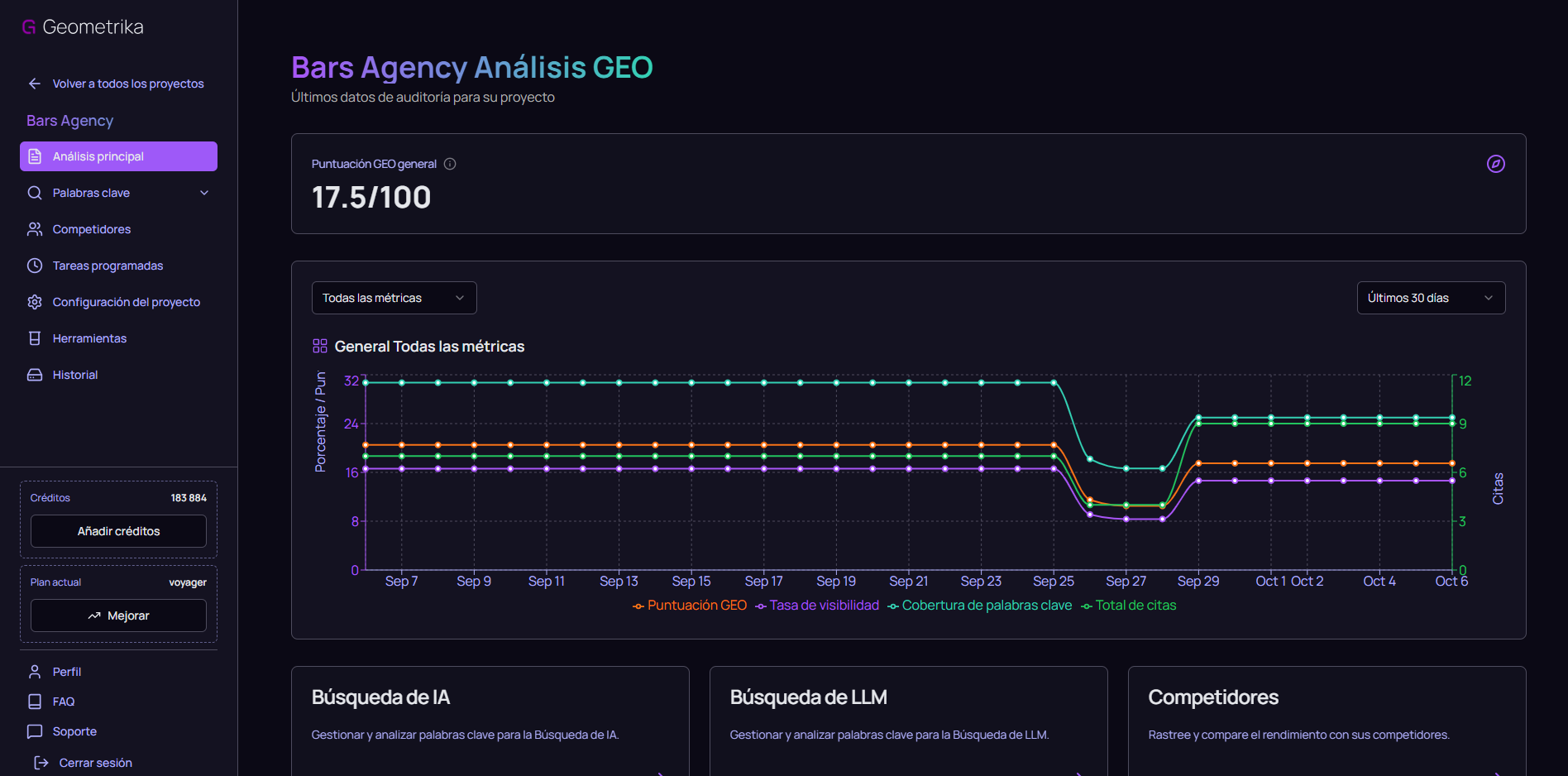1568x776 pixels.
Task: Select Análisis principal in sidebar
Action: (x=118, y=156)
